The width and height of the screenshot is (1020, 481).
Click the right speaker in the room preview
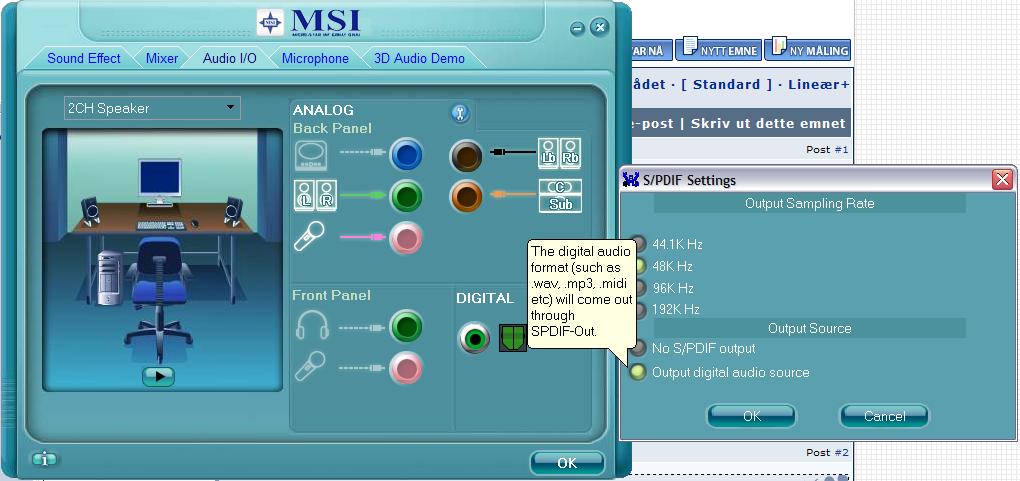pyautogui.click(x=233, y=210)
